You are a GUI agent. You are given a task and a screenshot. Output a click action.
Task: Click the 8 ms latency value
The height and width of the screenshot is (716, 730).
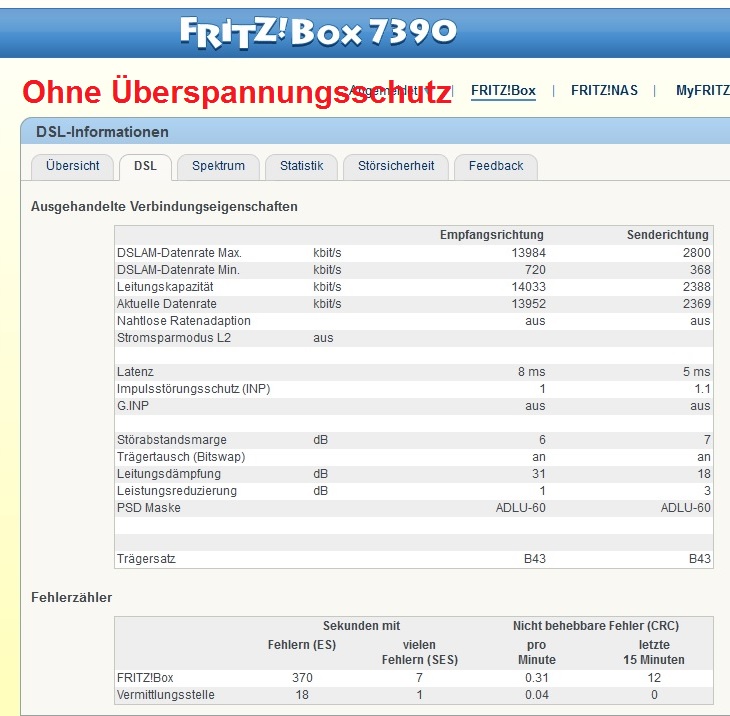coord(531,372)
